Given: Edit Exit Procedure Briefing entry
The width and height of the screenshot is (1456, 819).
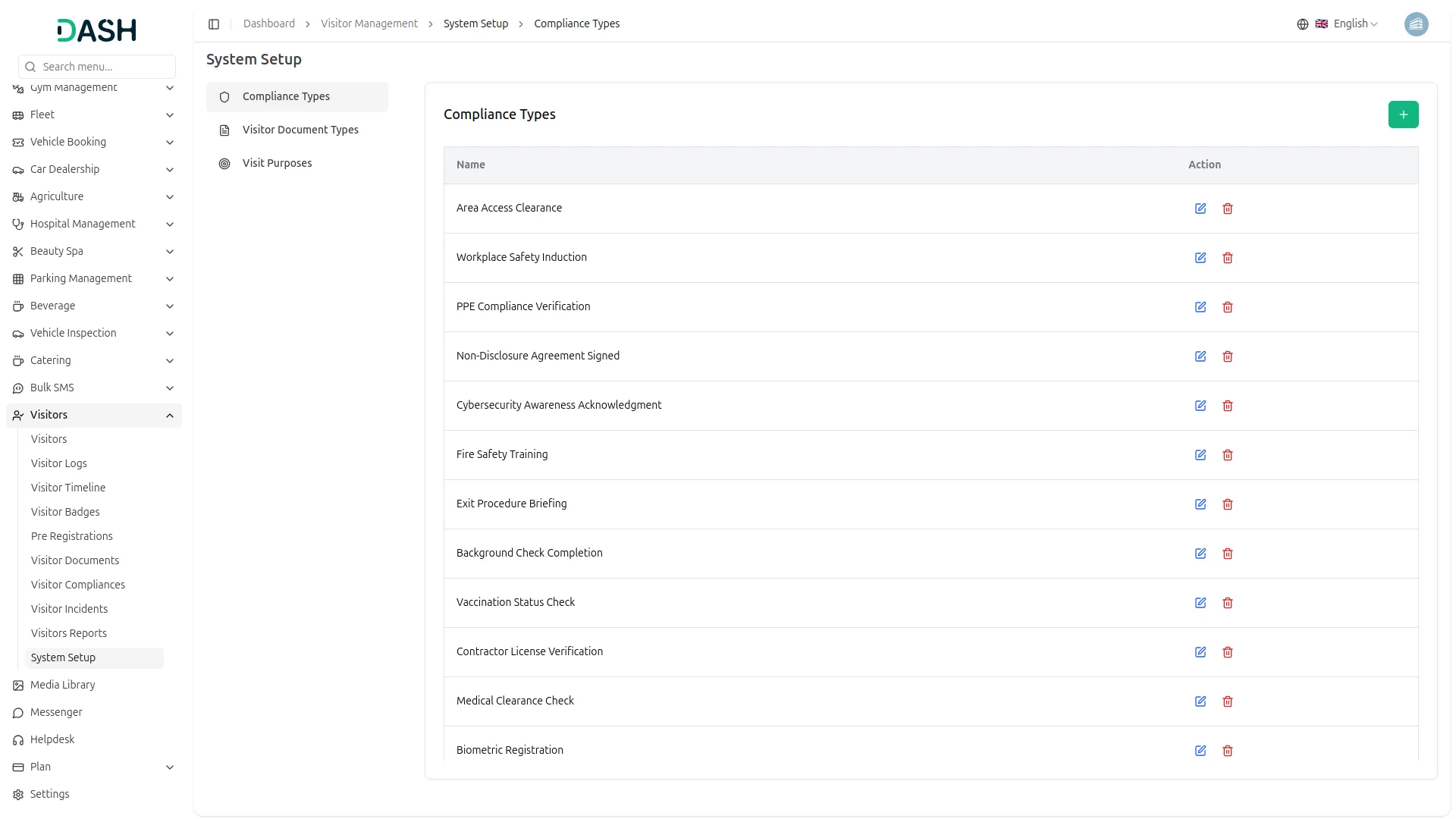Looking at the screenshot, I should 1200,504.
